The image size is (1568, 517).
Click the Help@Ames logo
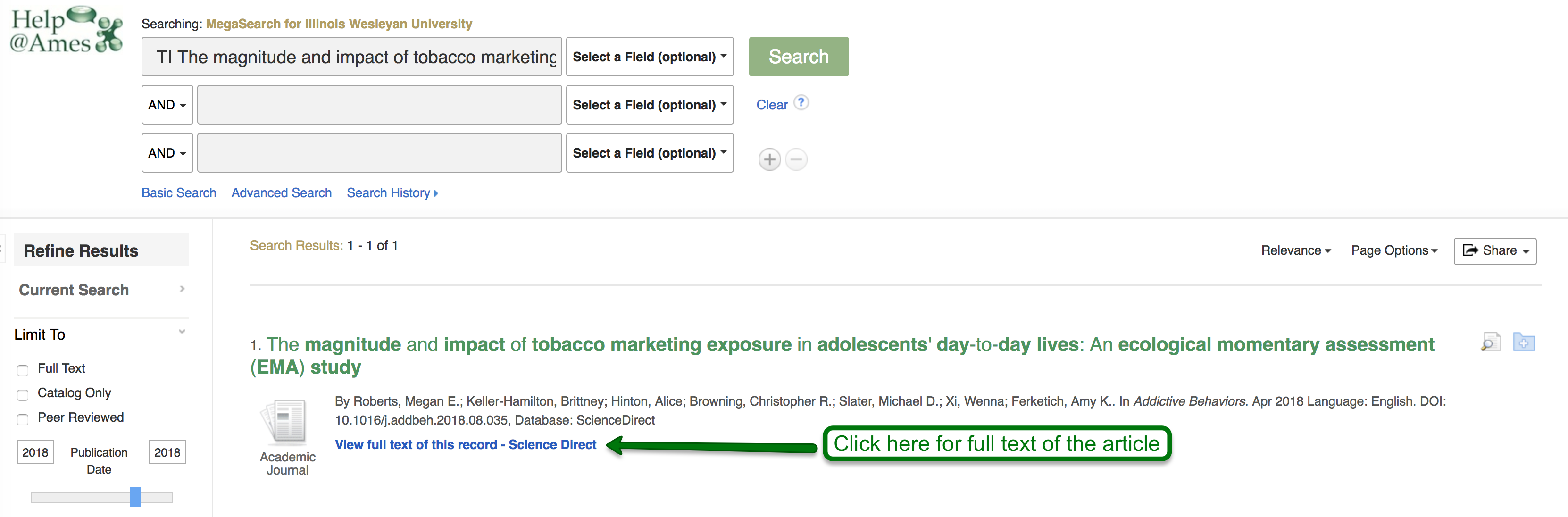coord(66,31)
